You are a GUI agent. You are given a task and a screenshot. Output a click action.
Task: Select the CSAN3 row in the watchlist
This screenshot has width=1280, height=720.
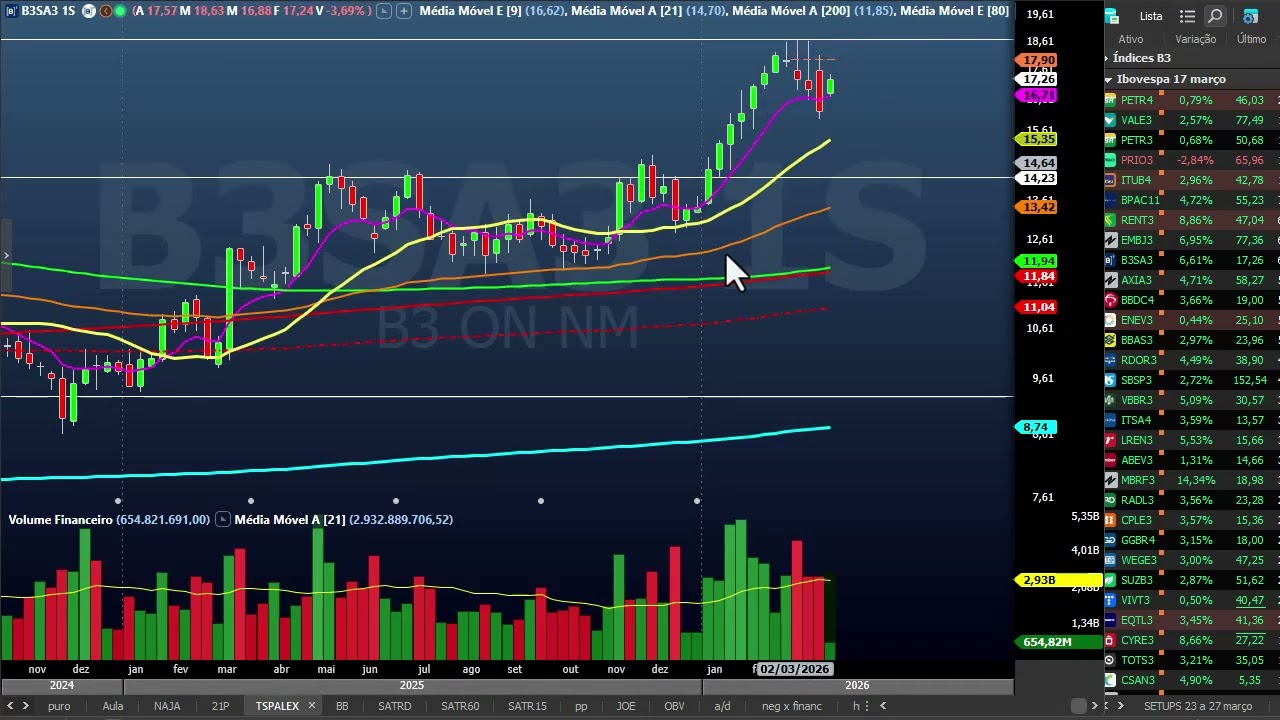[x=1192, y=680]
